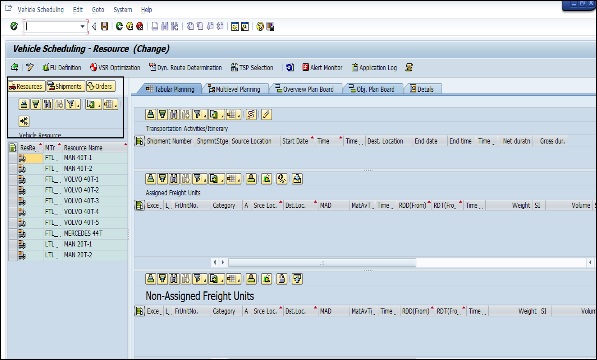
Task: Click the Create New Session icon
Action: click(235, 26)
